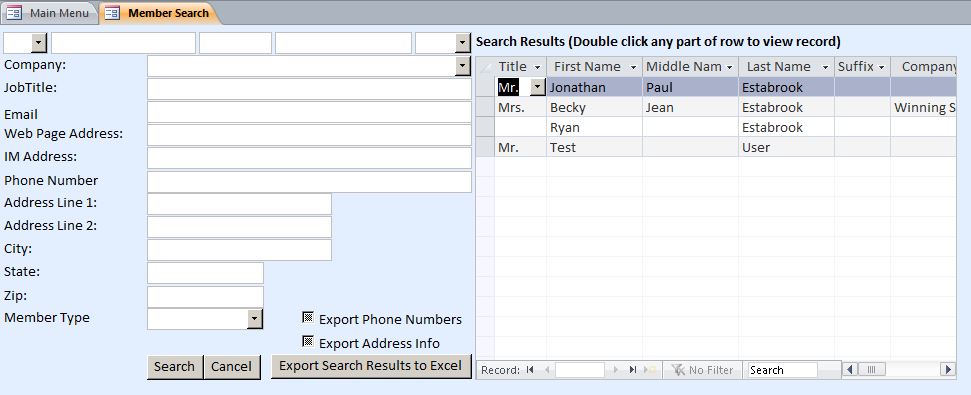Click the Address Line 2 field
The width and height of the screenshot is (971, 395).
click(239, 227)
